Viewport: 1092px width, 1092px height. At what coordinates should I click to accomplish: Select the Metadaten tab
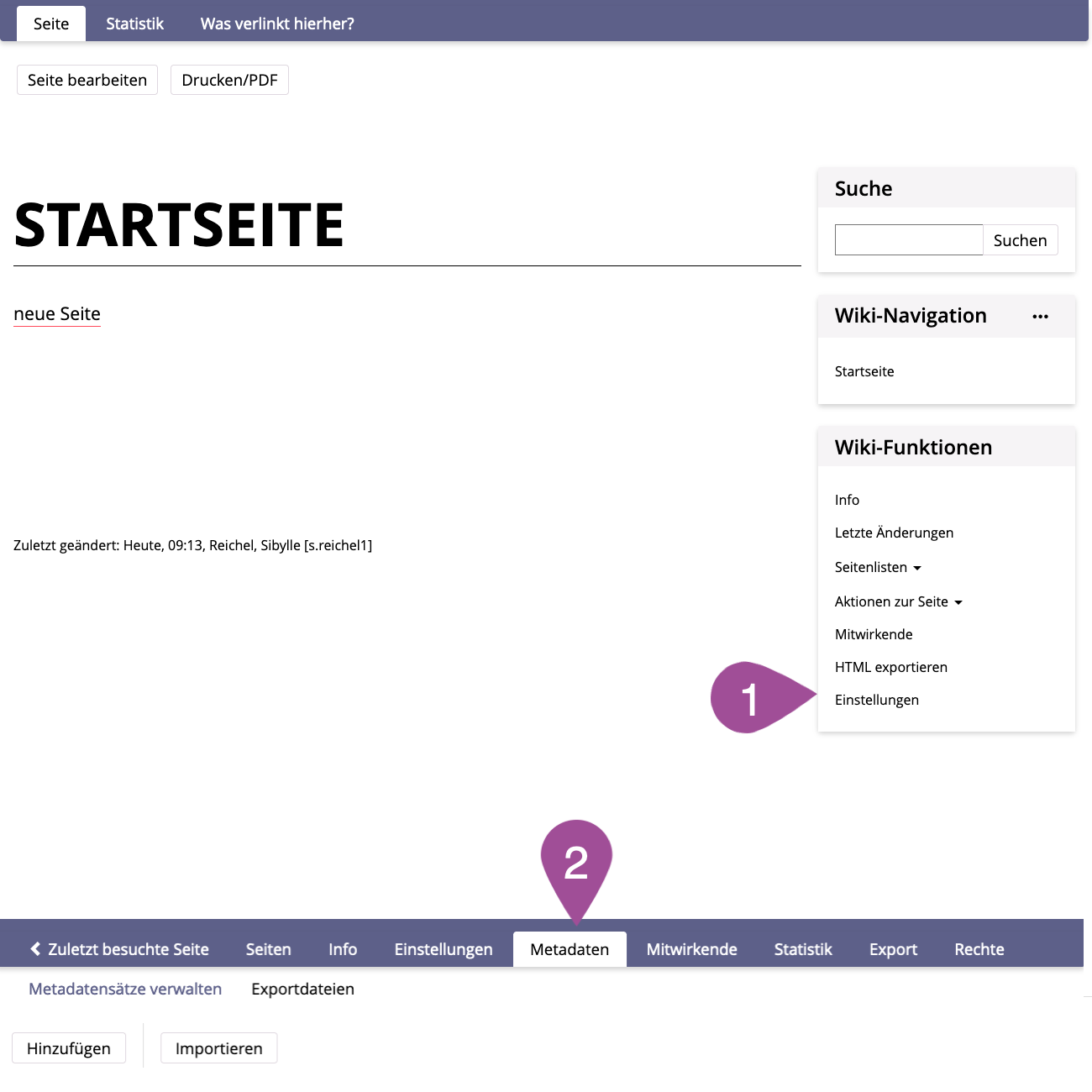pyautogui.click(x=570, y=949)
